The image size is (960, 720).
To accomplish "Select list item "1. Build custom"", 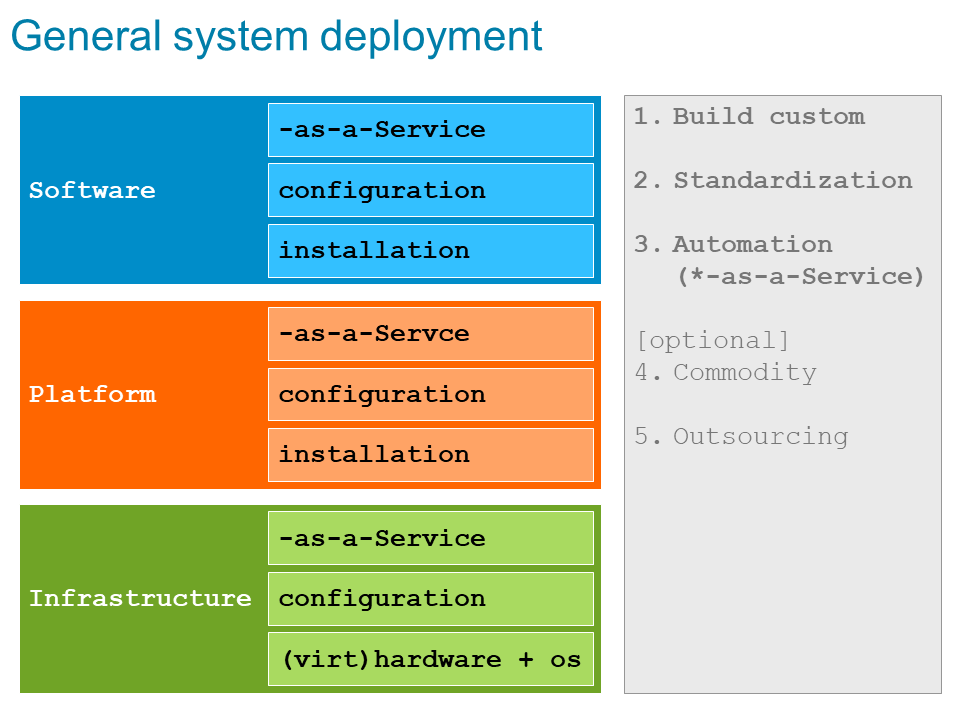I will click(x=750, y=116).
